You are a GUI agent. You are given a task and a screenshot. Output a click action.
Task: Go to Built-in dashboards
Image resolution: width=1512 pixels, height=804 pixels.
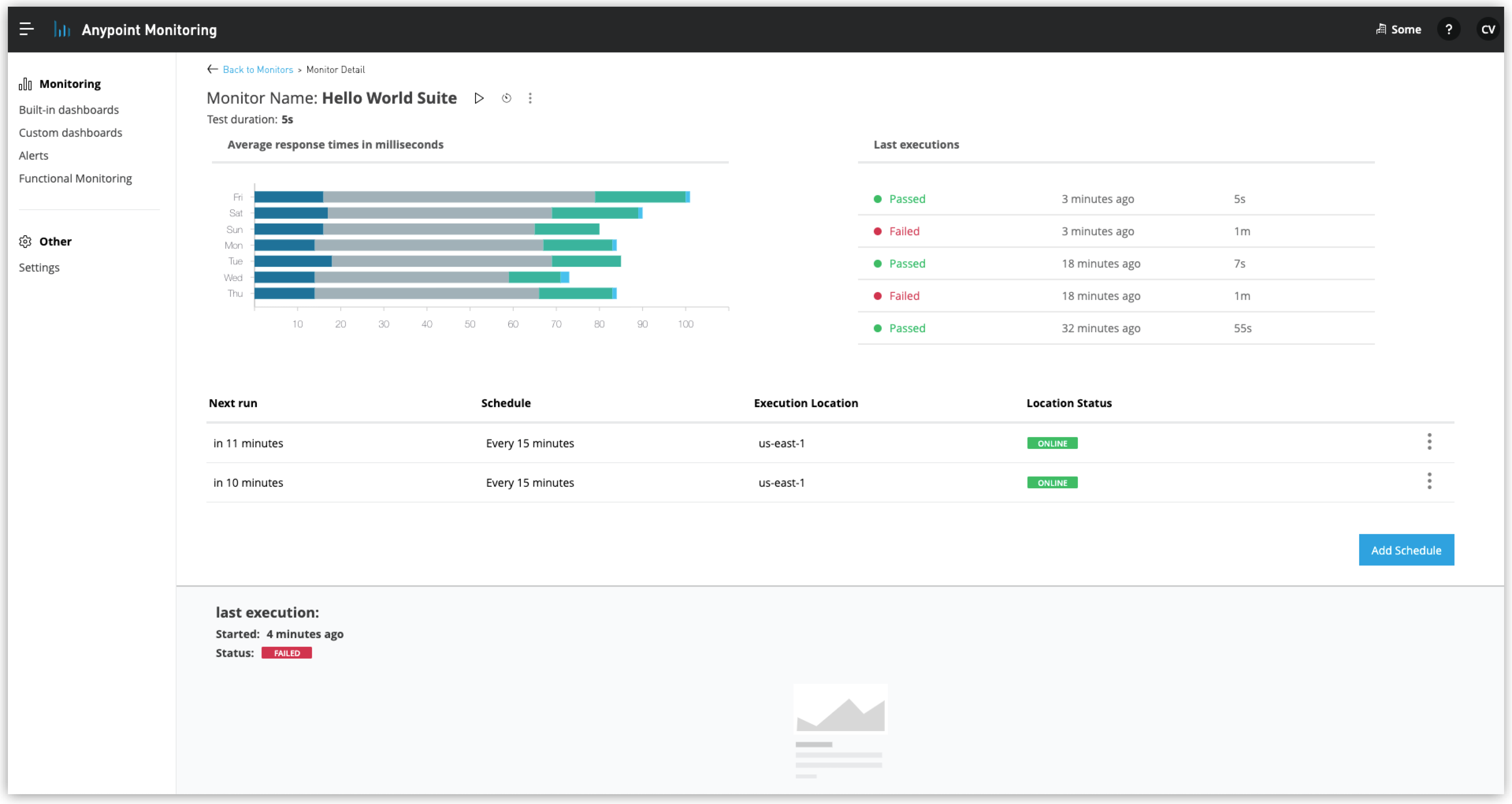69,110
